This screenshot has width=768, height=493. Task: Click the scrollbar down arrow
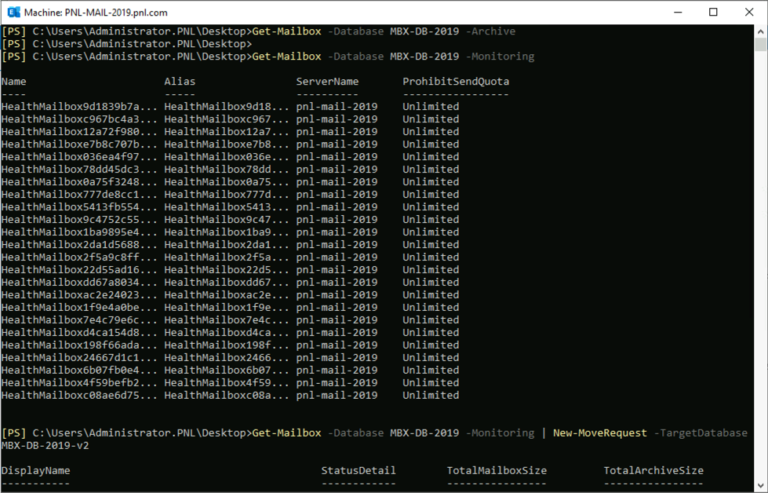760,486
